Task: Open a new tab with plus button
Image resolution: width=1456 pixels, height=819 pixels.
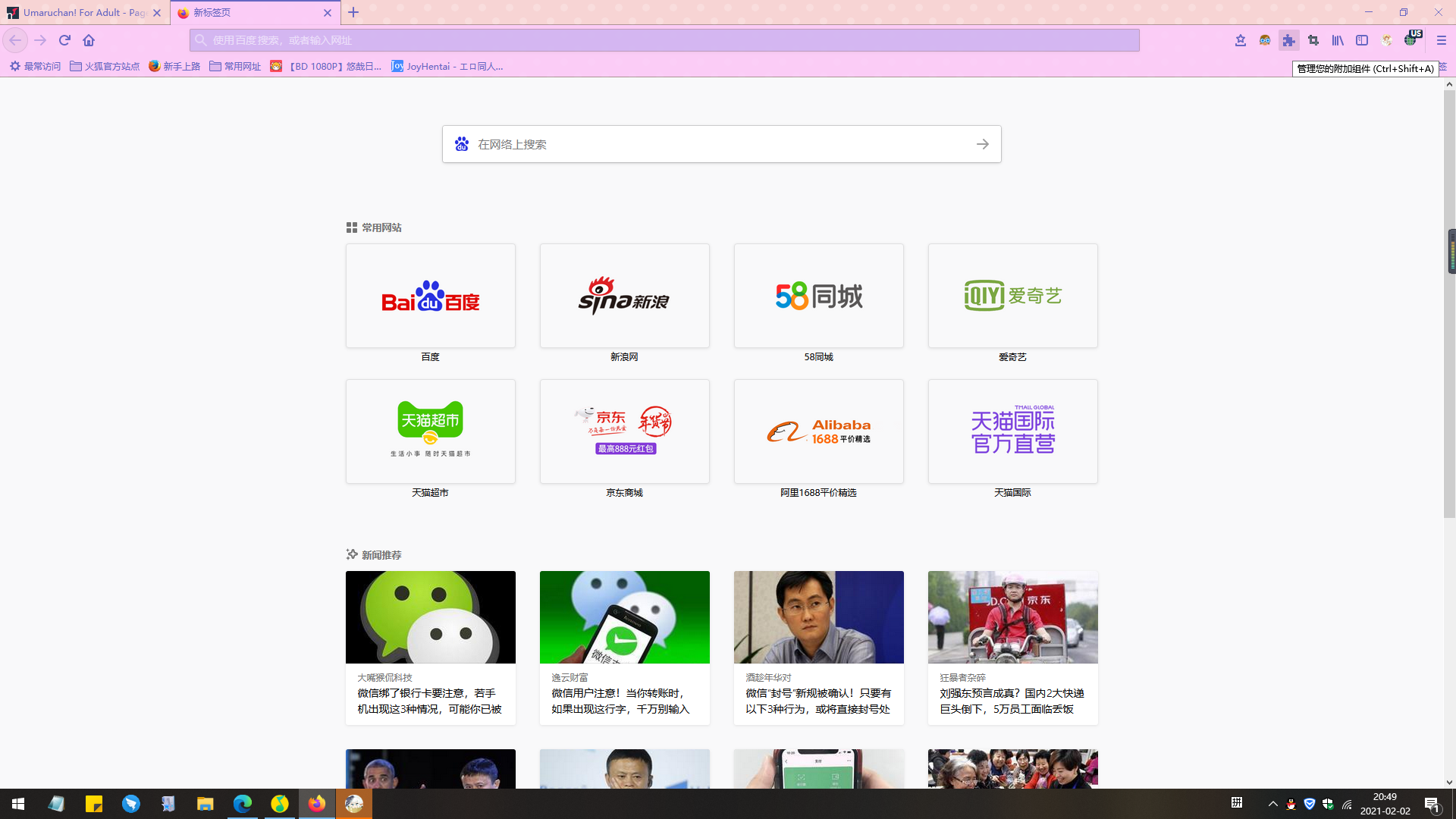Action: point(353,12)
